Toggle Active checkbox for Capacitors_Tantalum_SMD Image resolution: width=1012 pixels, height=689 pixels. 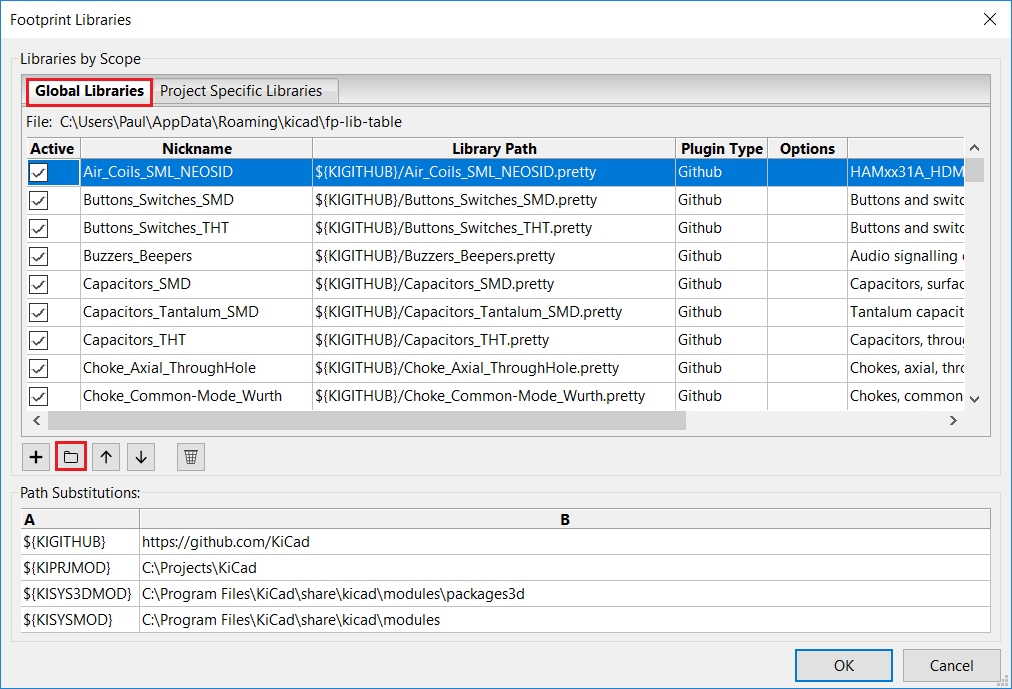[x=39, y=312]
